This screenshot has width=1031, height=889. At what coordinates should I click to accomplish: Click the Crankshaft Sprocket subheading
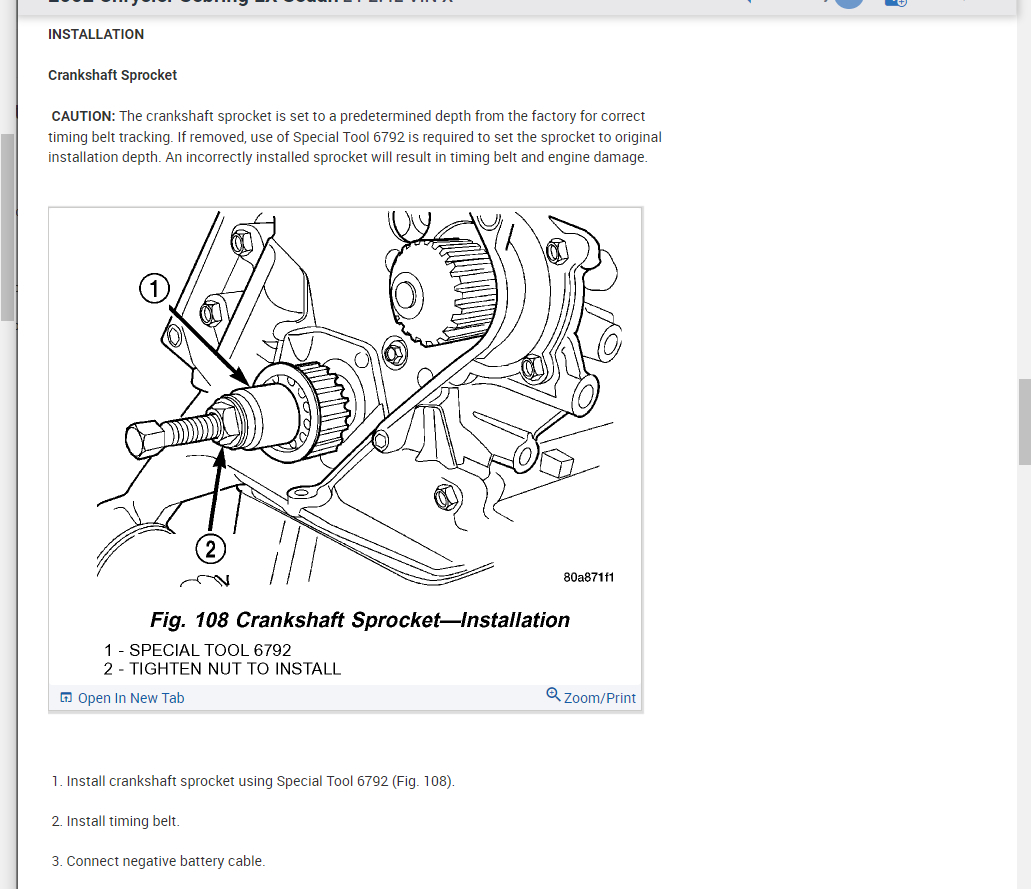(x=112, y=75)
